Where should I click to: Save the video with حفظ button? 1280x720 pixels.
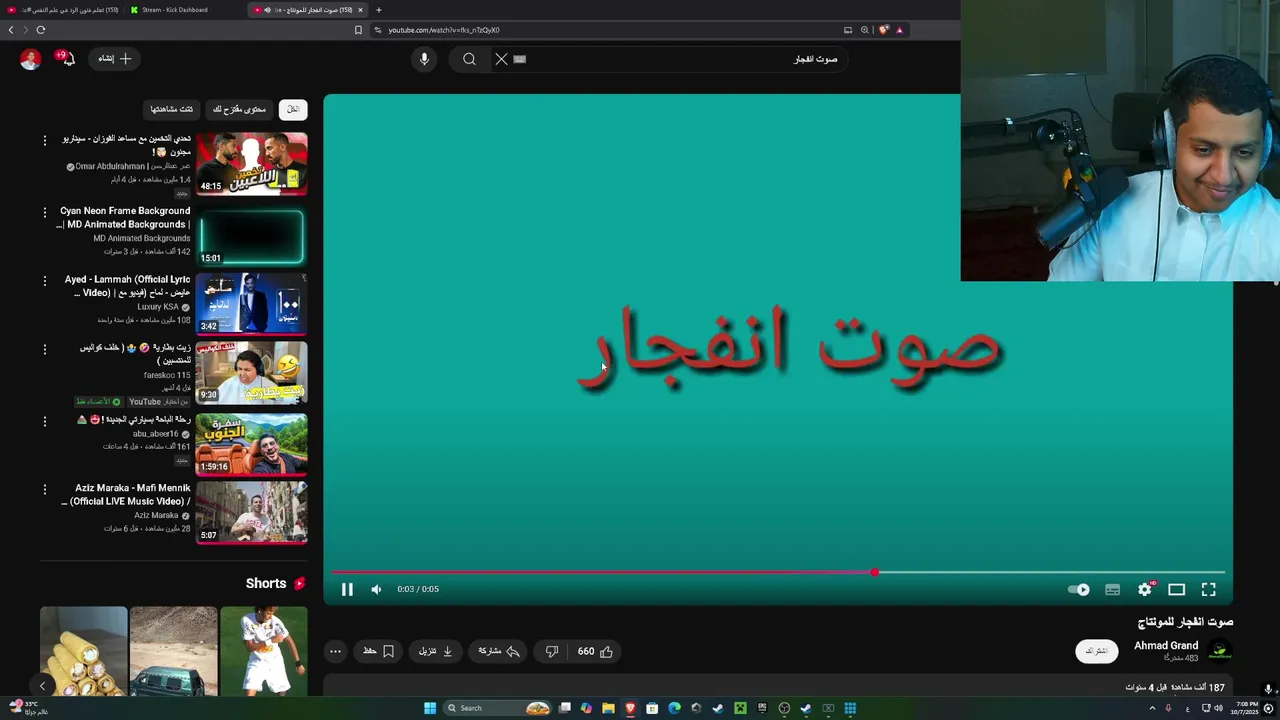[378, 651]
